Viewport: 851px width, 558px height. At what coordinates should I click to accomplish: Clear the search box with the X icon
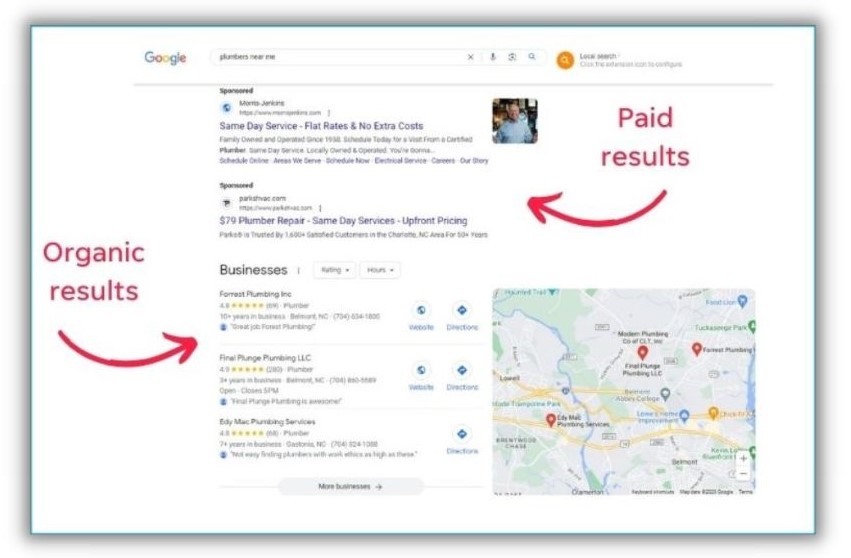[x=470, y=58]
